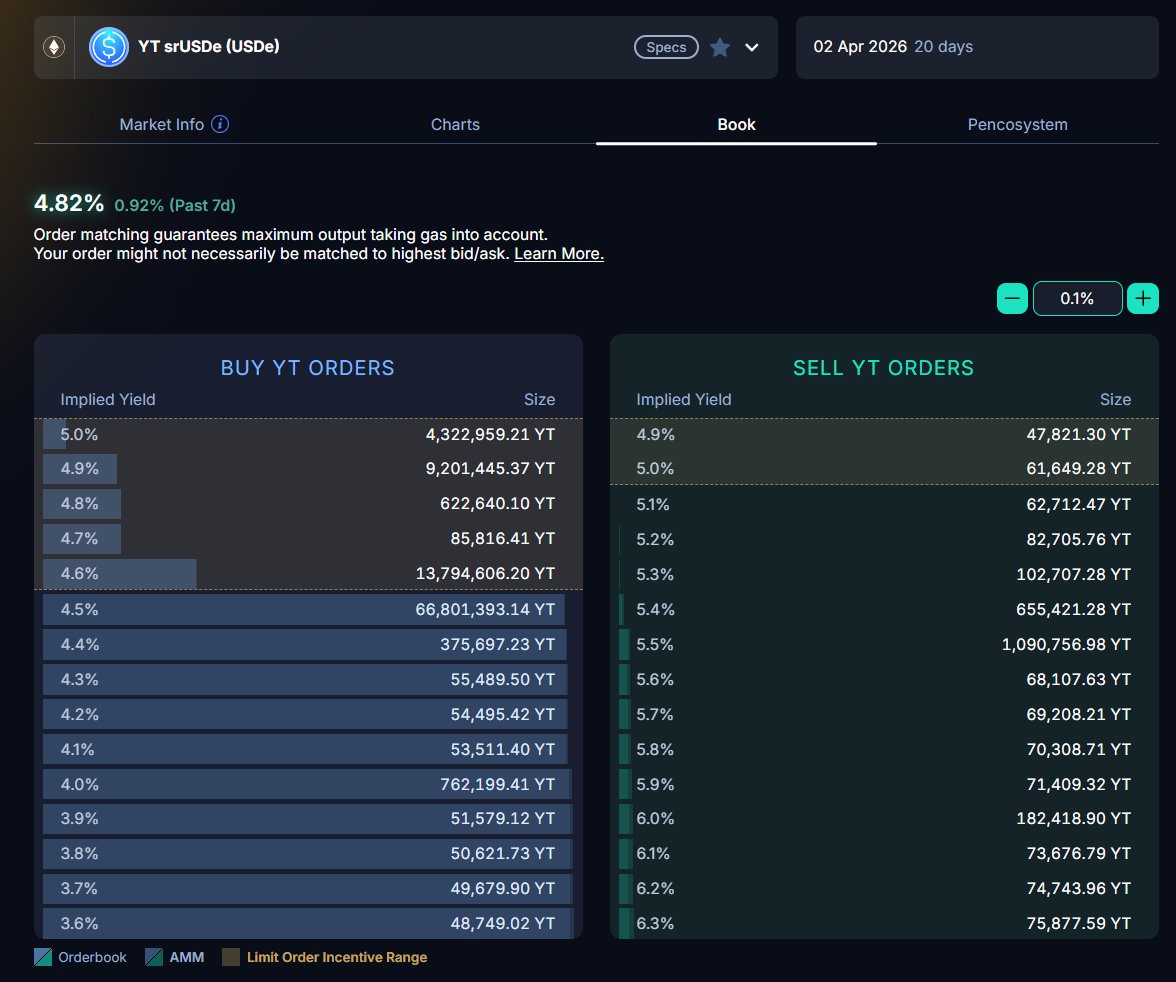
Task: Select sell order 69,208.21 YT
Action: pos(884,714)
